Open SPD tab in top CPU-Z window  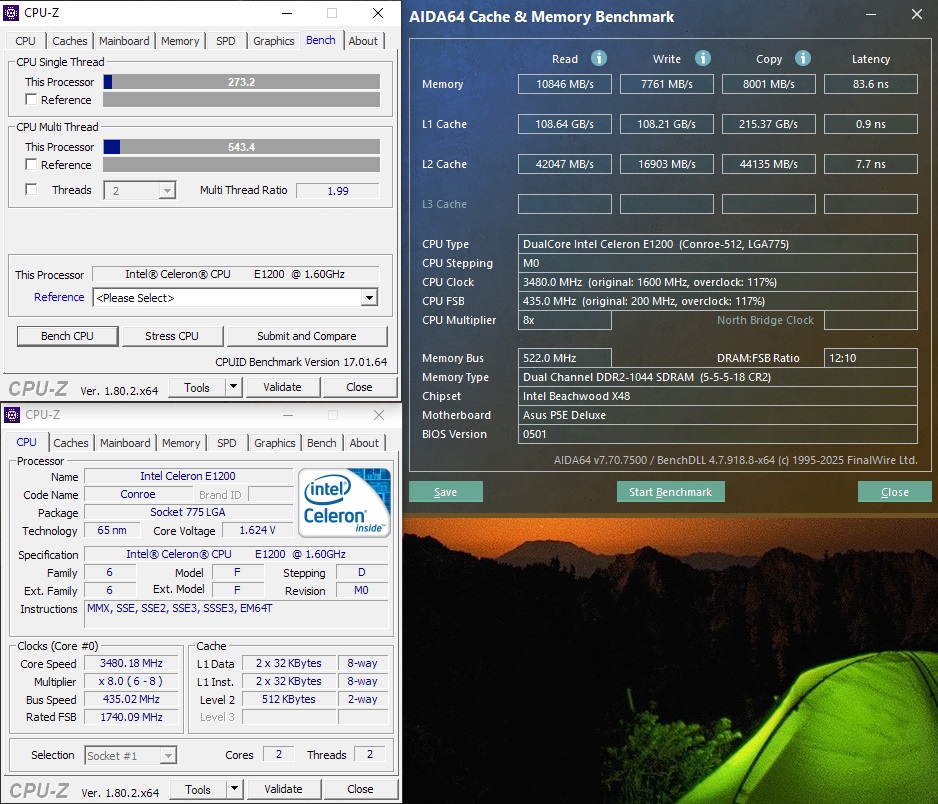pyautogui.click(x=226, y=41)
